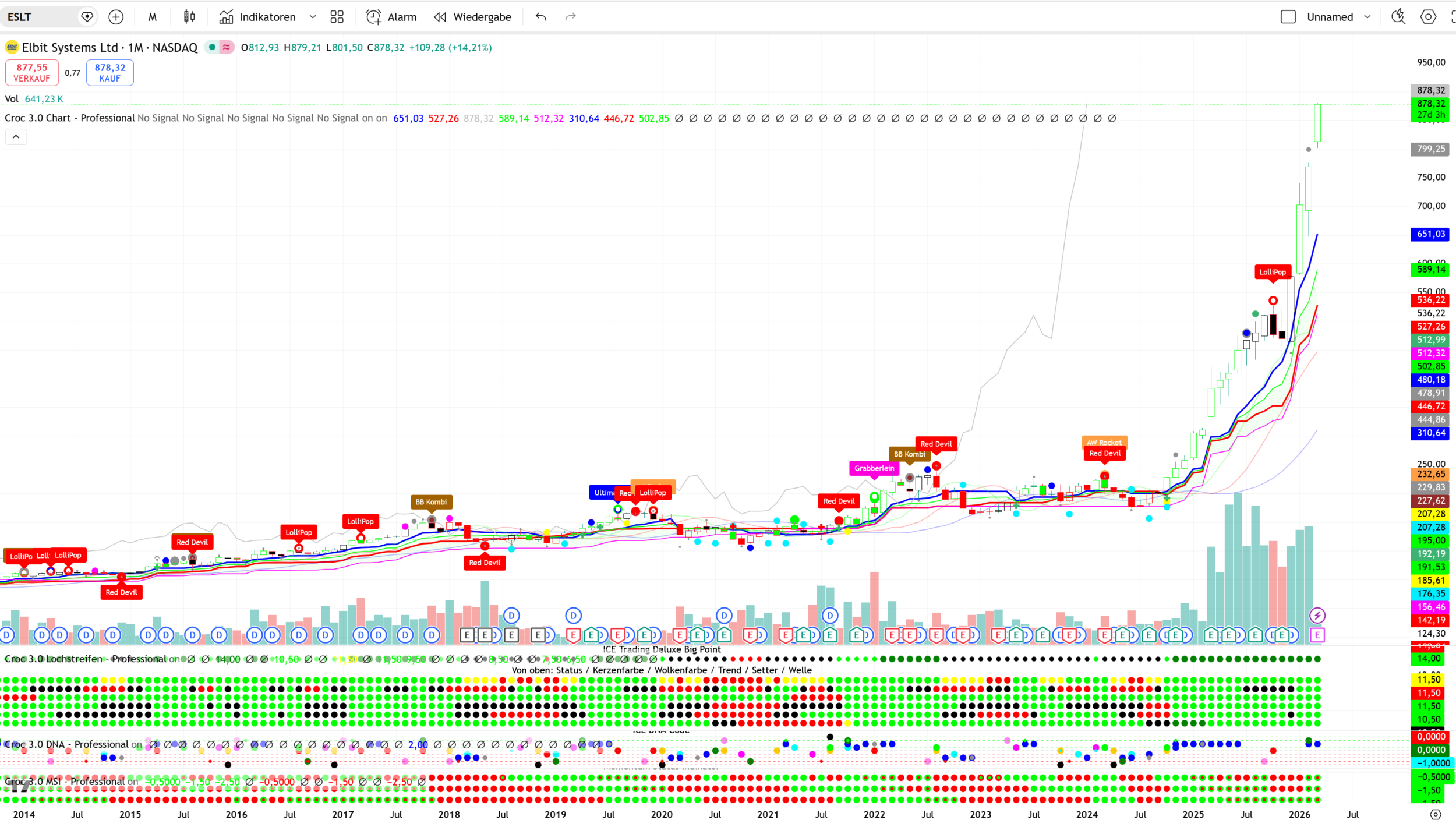
Task: Open the Indikatoren menu
Action: coord(257,17)
